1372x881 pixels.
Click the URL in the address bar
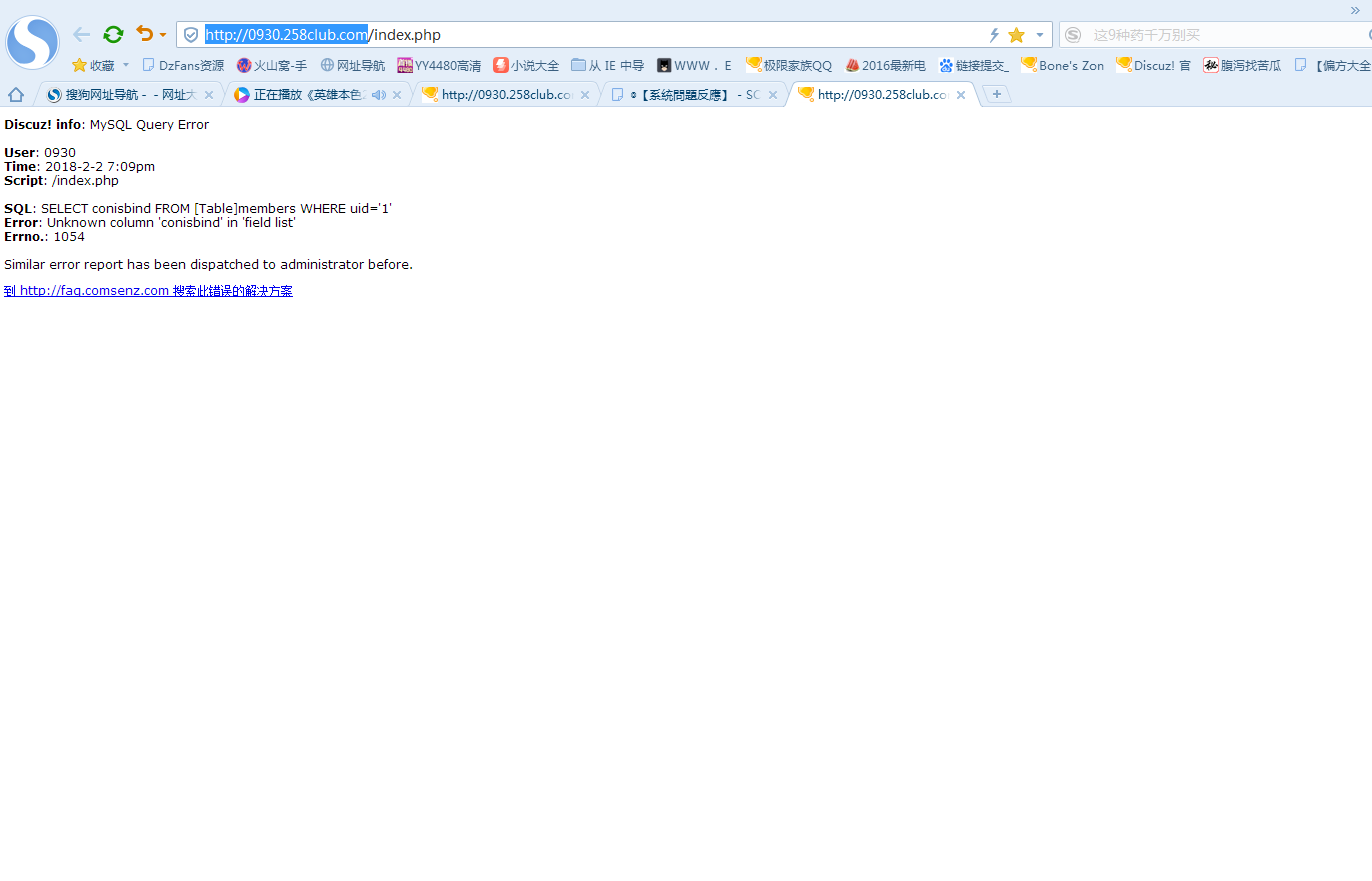pyautogui.click(x=323, y=35)
